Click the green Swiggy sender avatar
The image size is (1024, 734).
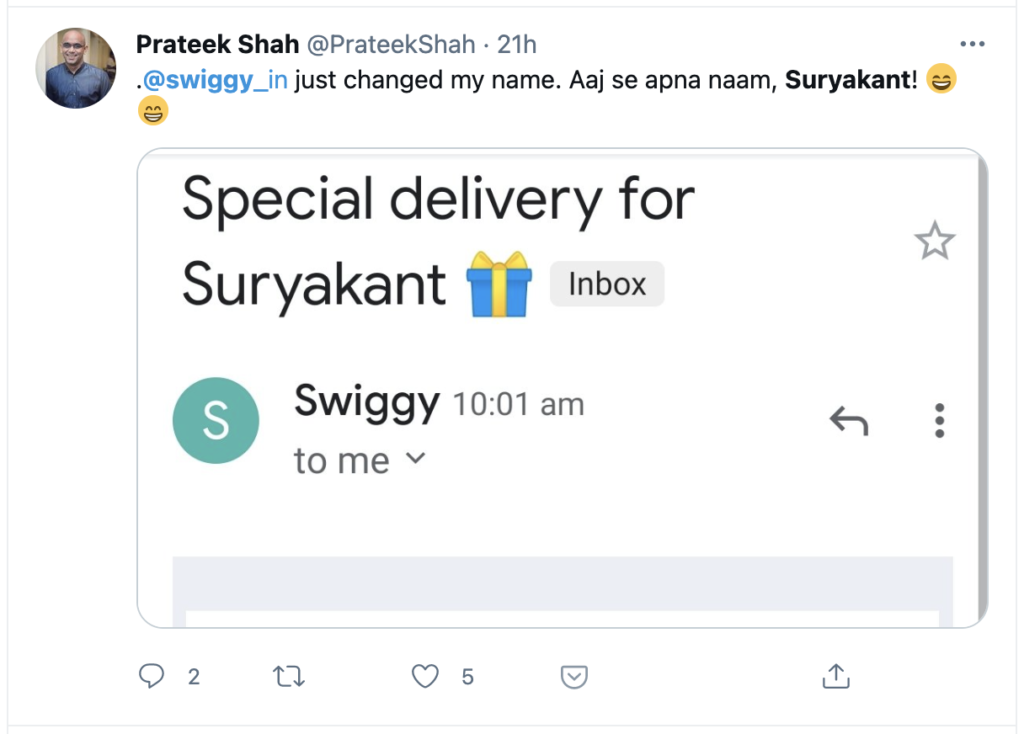[x=216, y=420]
